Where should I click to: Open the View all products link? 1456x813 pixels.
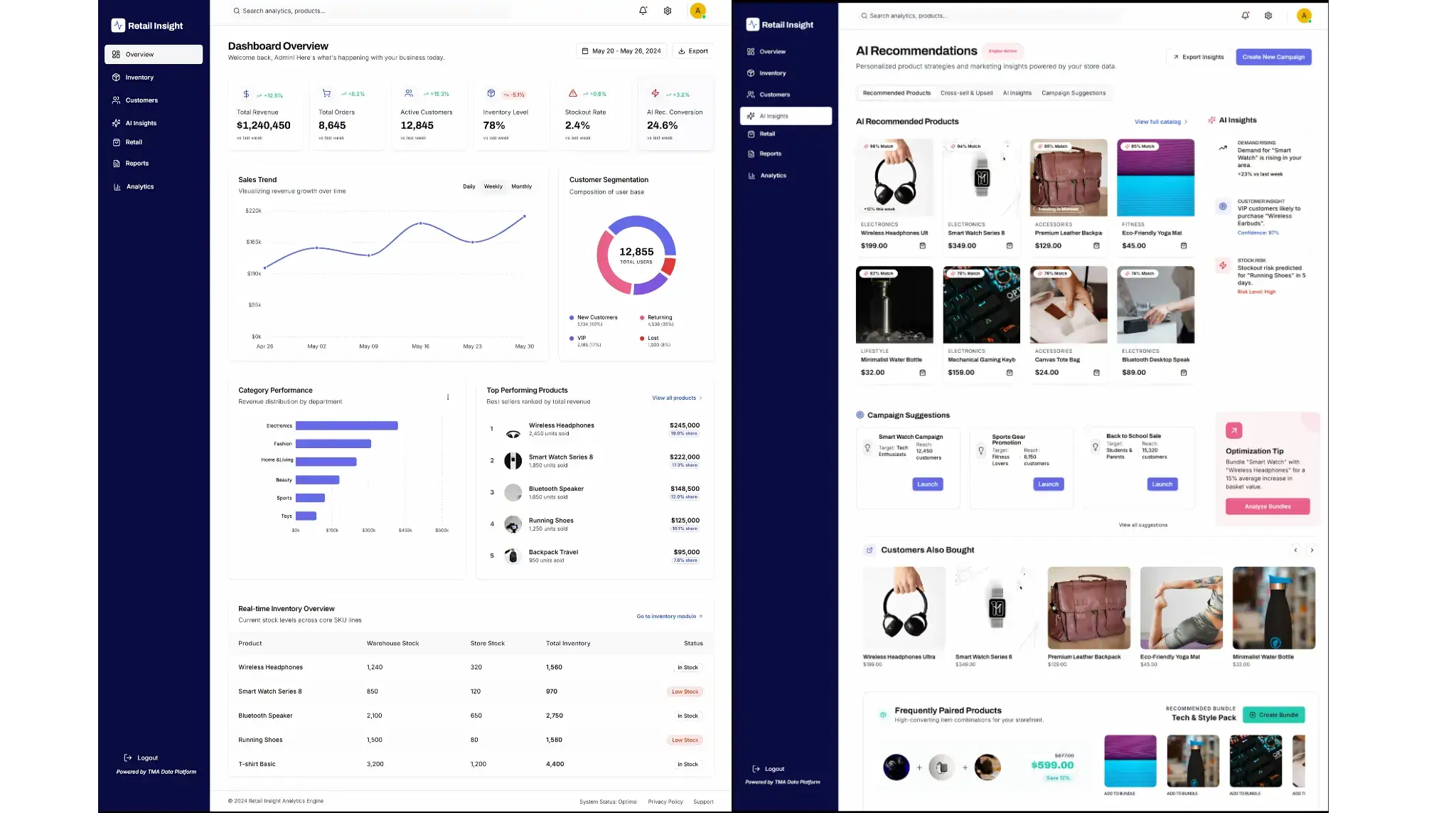pyautogui.click(x=677, y=398)
